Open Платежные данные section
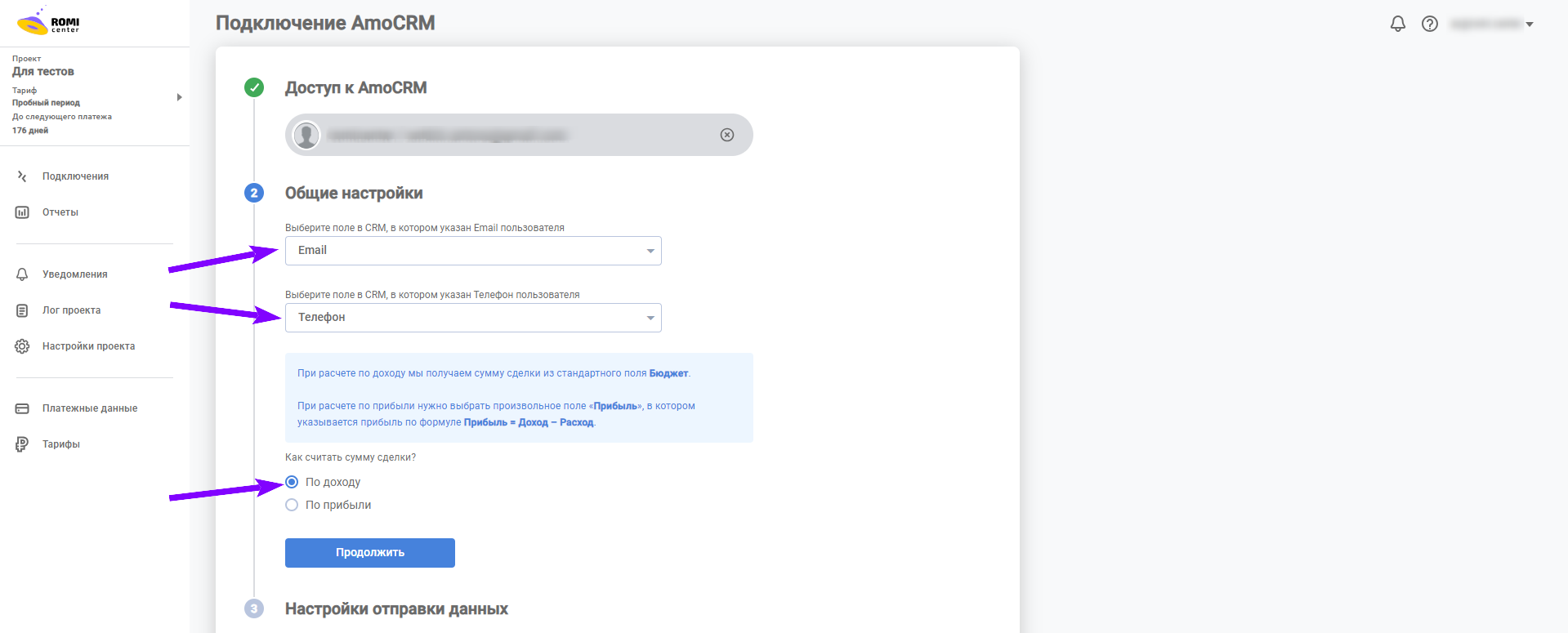Screen dimensions: 1568x633 tap(90, 408)
